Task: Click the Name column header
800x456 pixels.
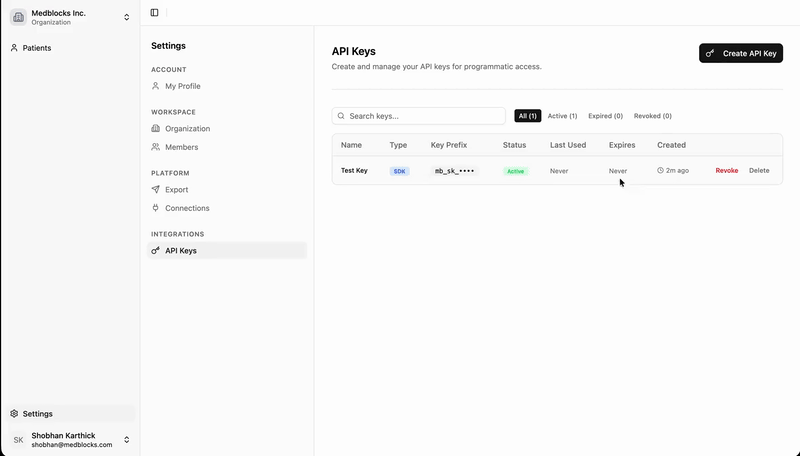Action: point(351,145)
